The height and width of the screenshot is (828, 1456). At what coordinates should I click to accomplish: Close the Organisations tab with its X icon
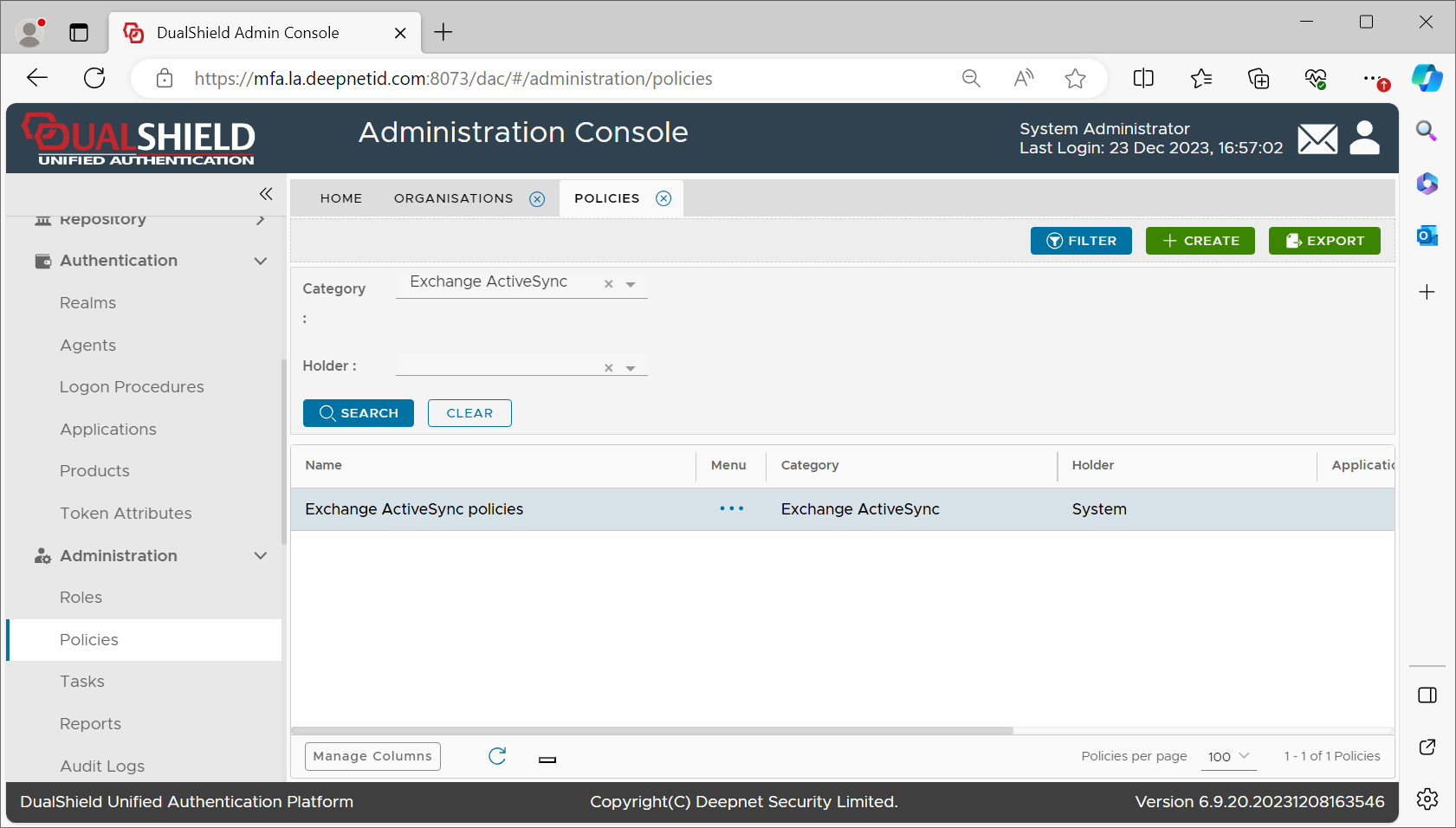coord(537,199)
